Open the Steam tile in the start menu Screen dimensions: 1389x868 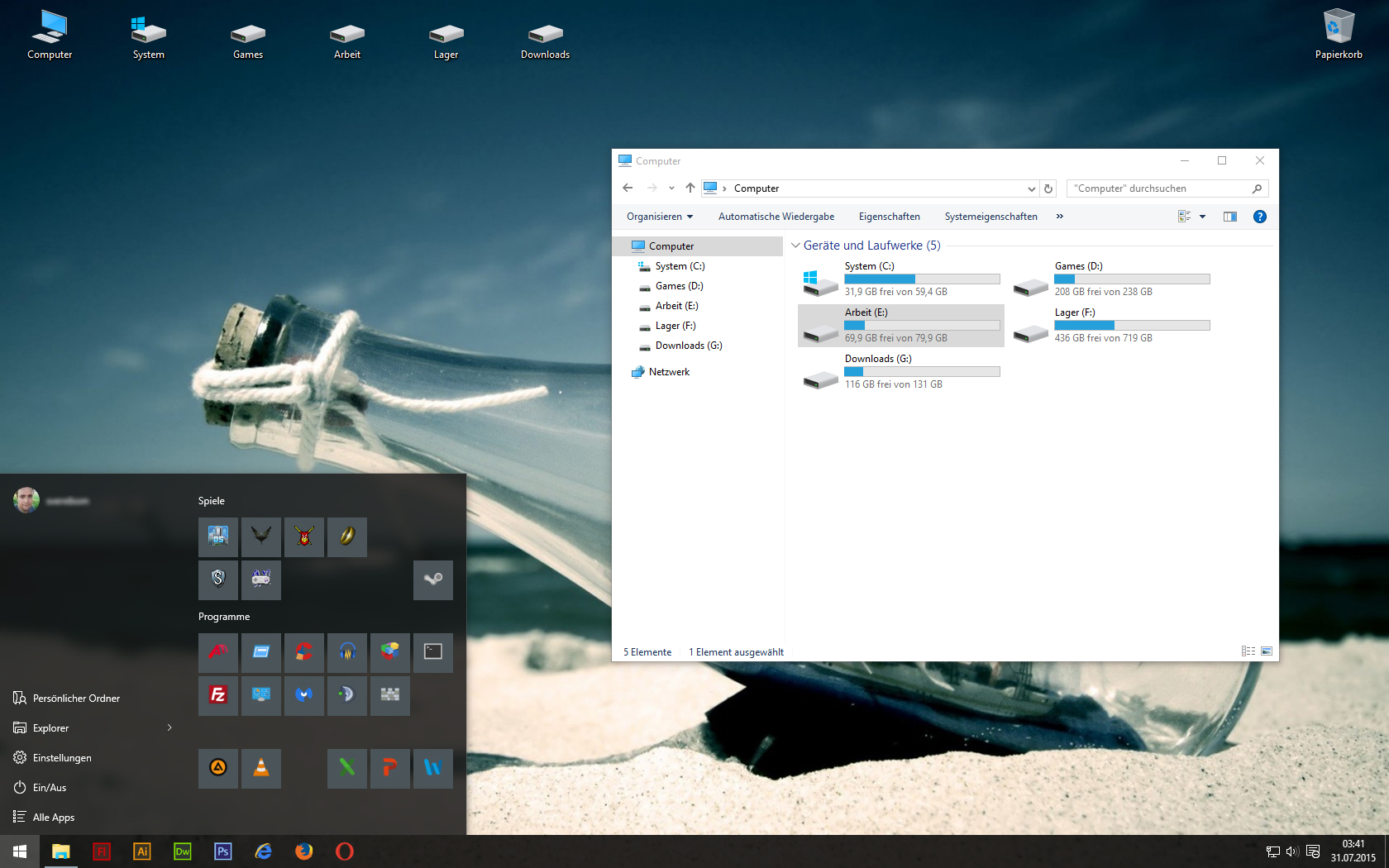(433, 579)
